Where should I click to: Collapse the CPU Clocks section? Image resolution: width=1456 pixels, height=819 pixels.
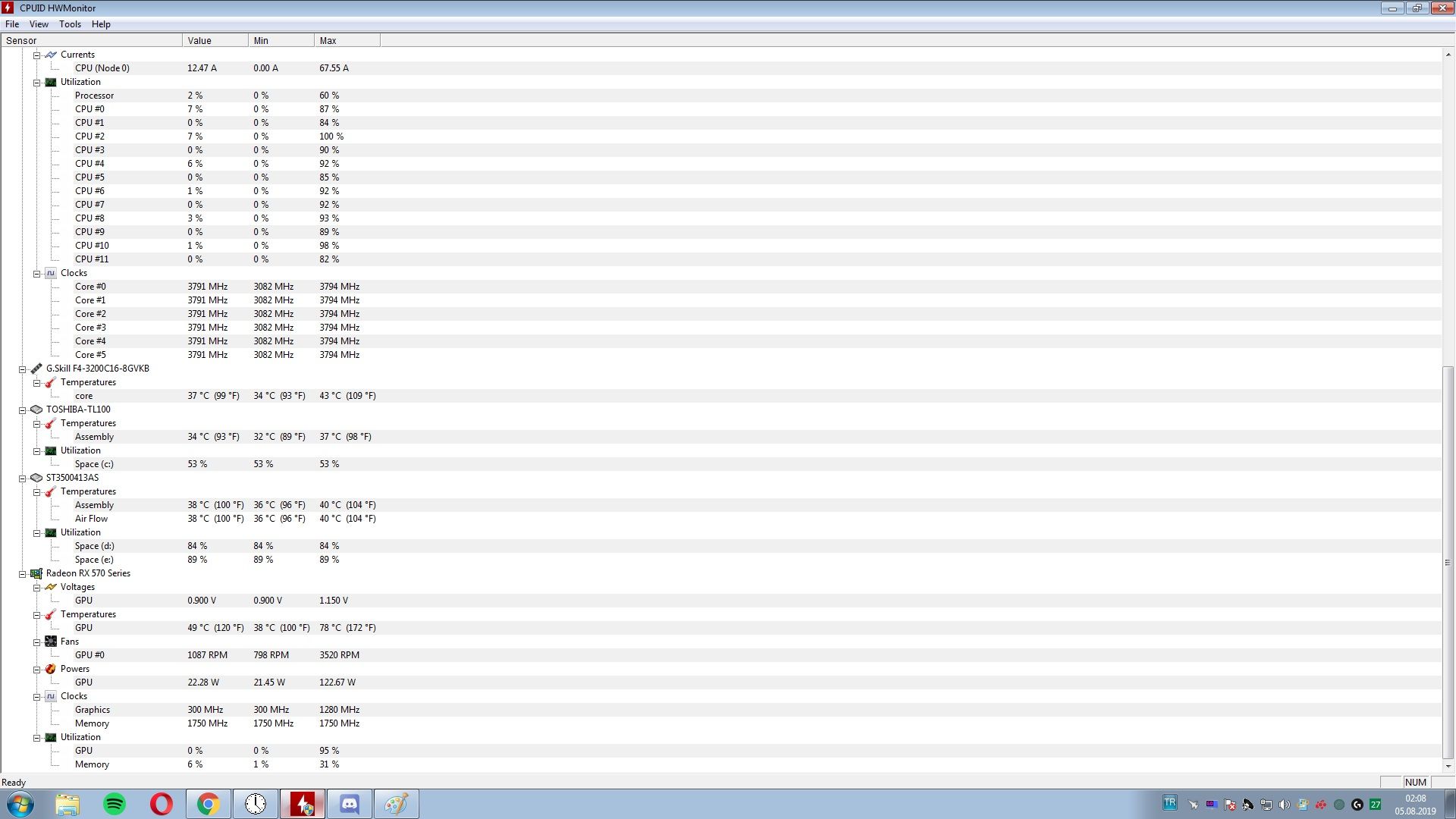(x=36, y=274)
